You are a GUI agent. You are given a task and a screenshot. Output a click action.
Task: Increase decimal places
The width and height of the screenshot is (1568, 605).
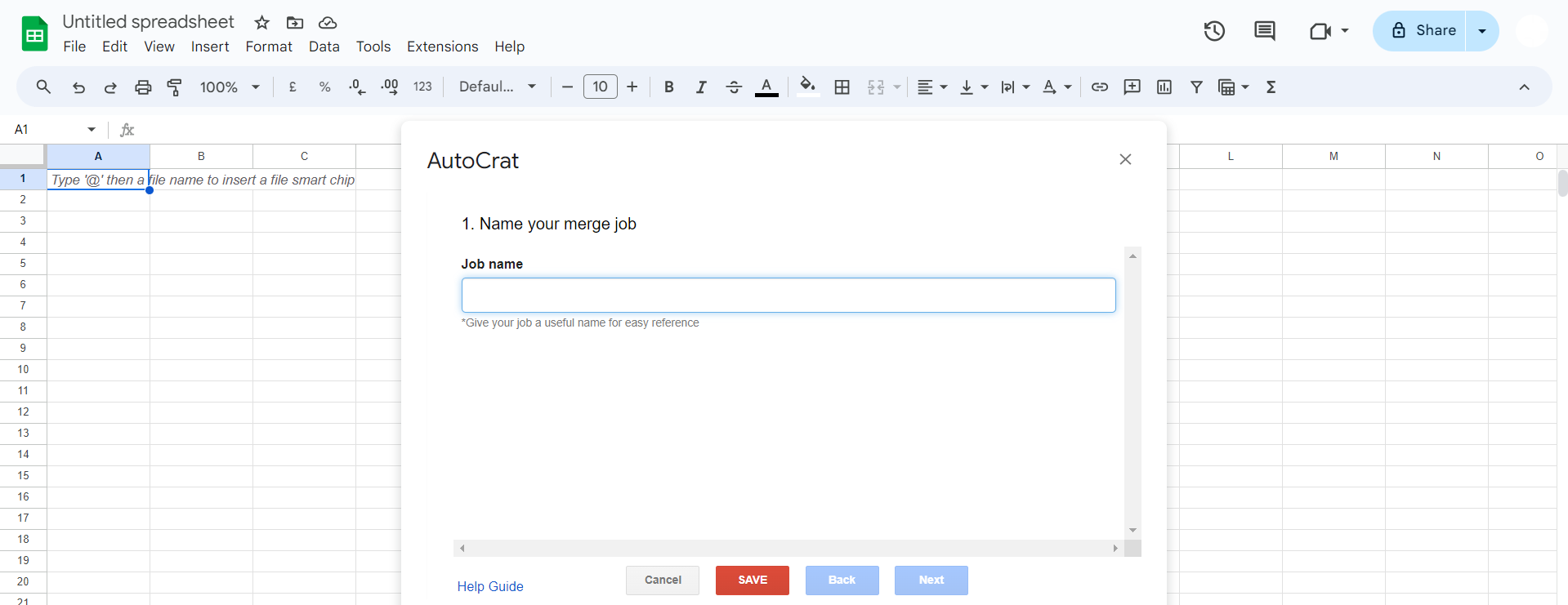pos(390,87)
